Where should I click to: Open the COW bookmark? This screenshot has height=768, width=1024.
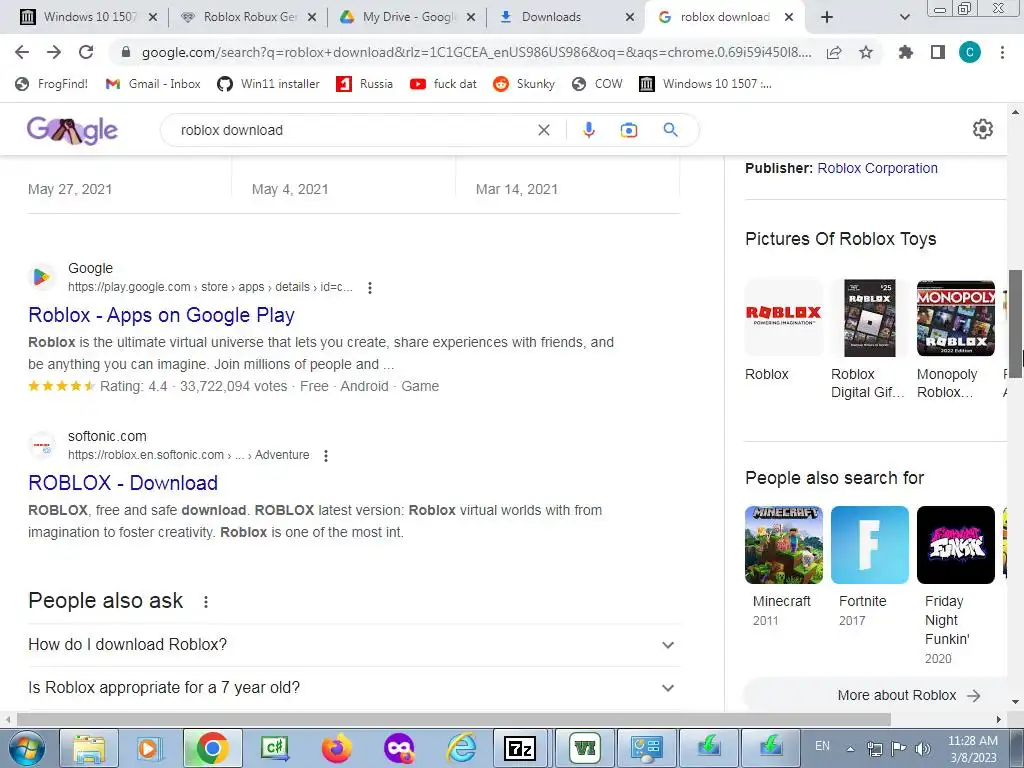tap(597, 84)
